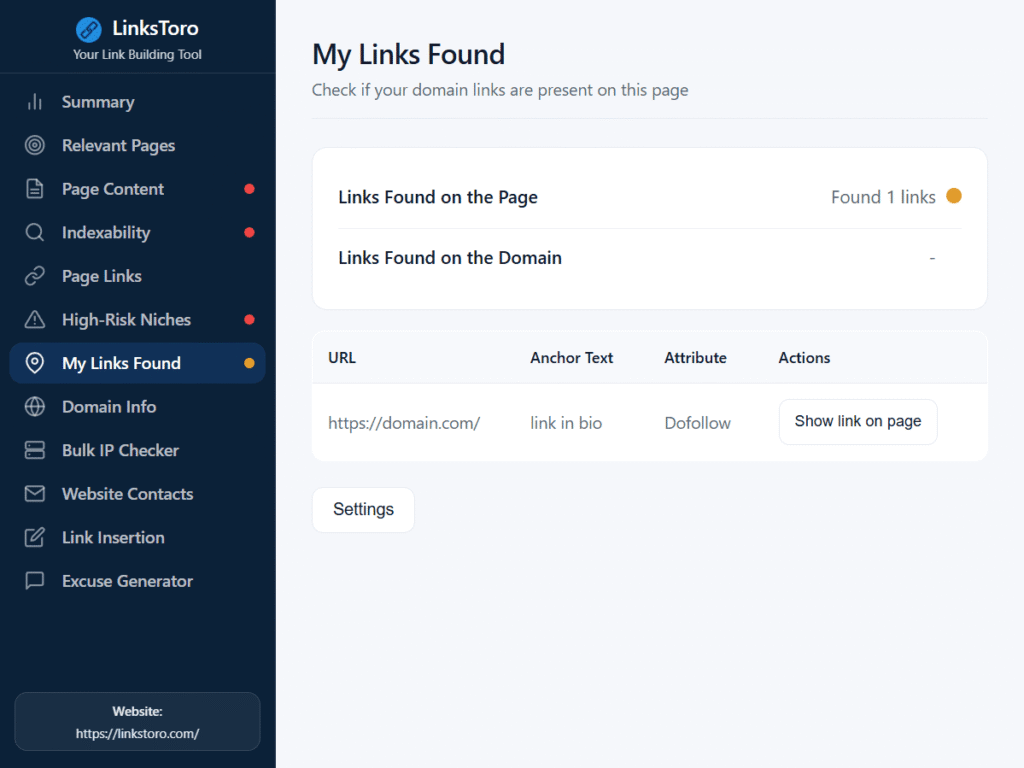
Task: Click the Page Content document icon
Action: pyautogui.click(x=35, y=189)
